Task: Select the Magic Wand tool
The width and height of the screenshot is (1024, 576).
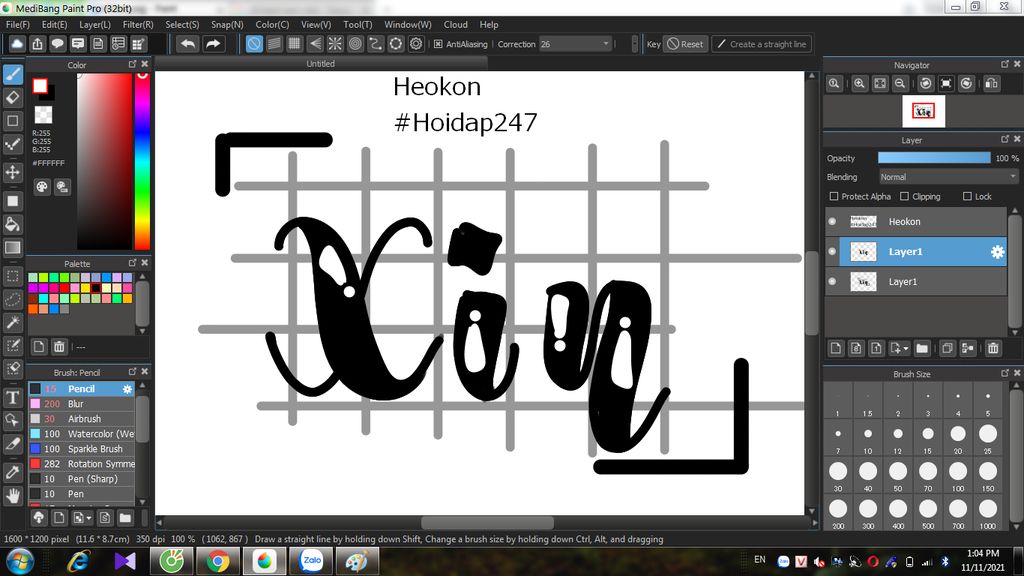Action: click(x=12, y=322)
